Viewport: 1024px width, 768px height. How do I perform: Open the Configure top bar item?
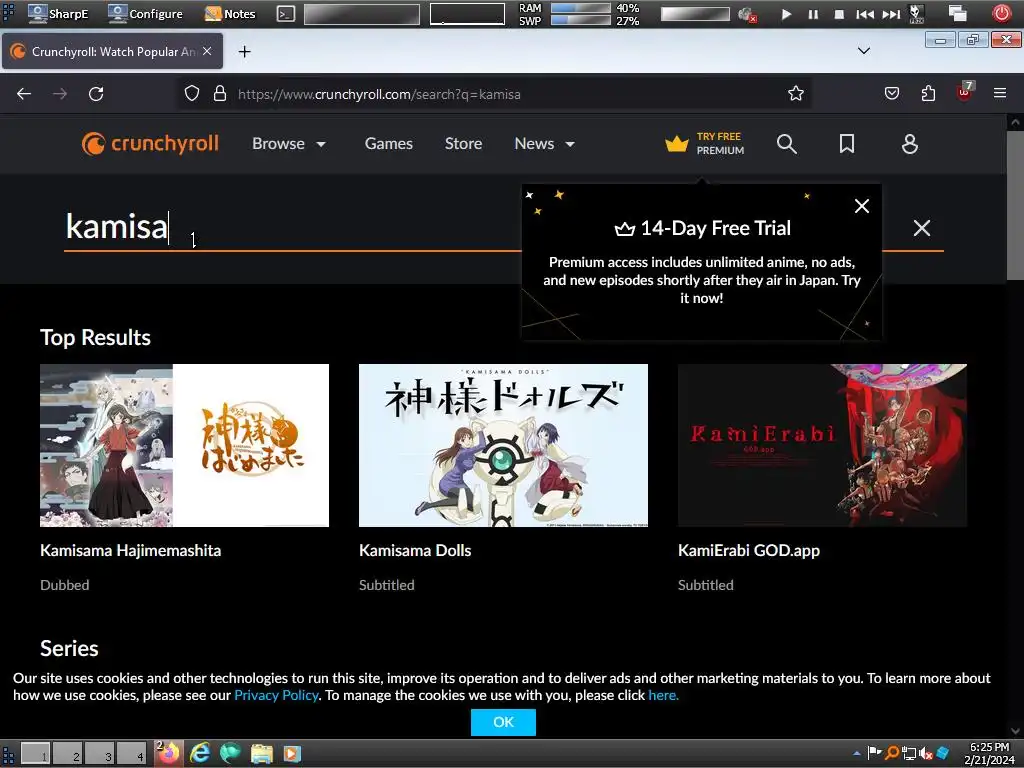point(146,14)
